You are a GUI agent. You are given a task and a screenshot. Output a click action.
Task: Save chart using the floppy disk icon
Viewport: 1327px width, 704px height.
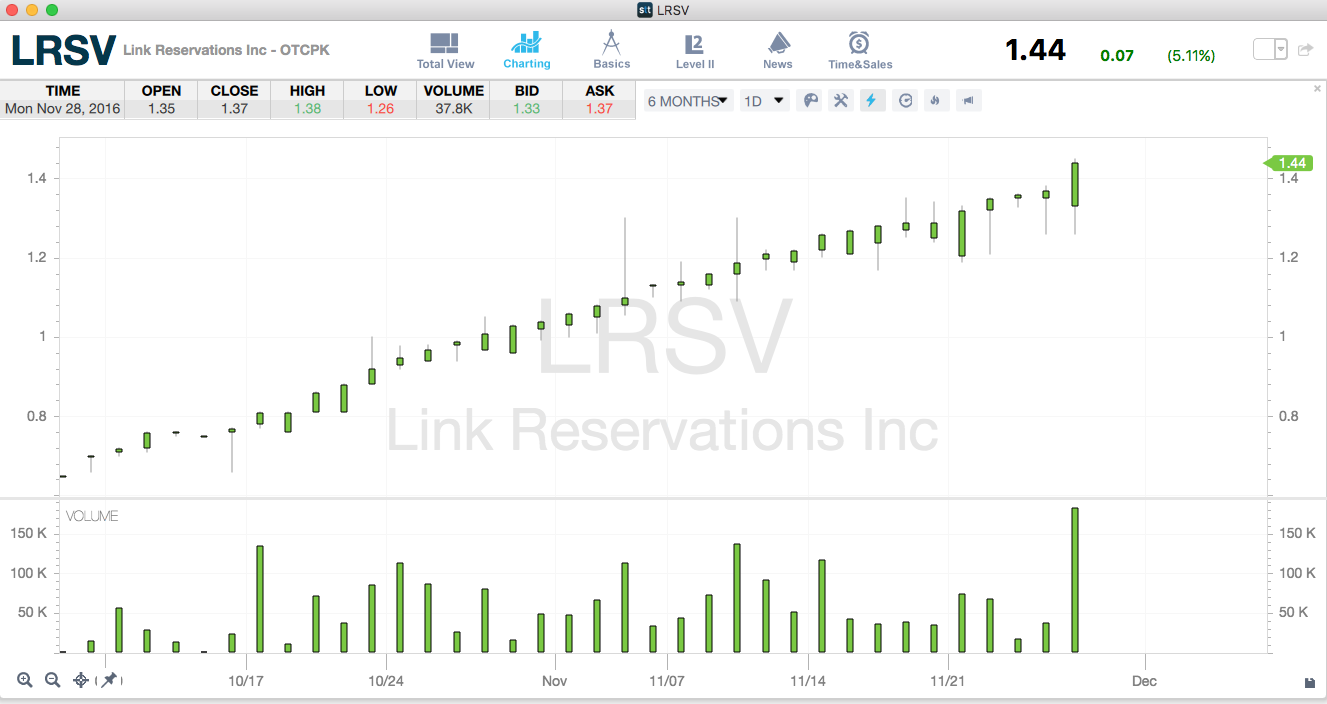(x=1310, y=682)
